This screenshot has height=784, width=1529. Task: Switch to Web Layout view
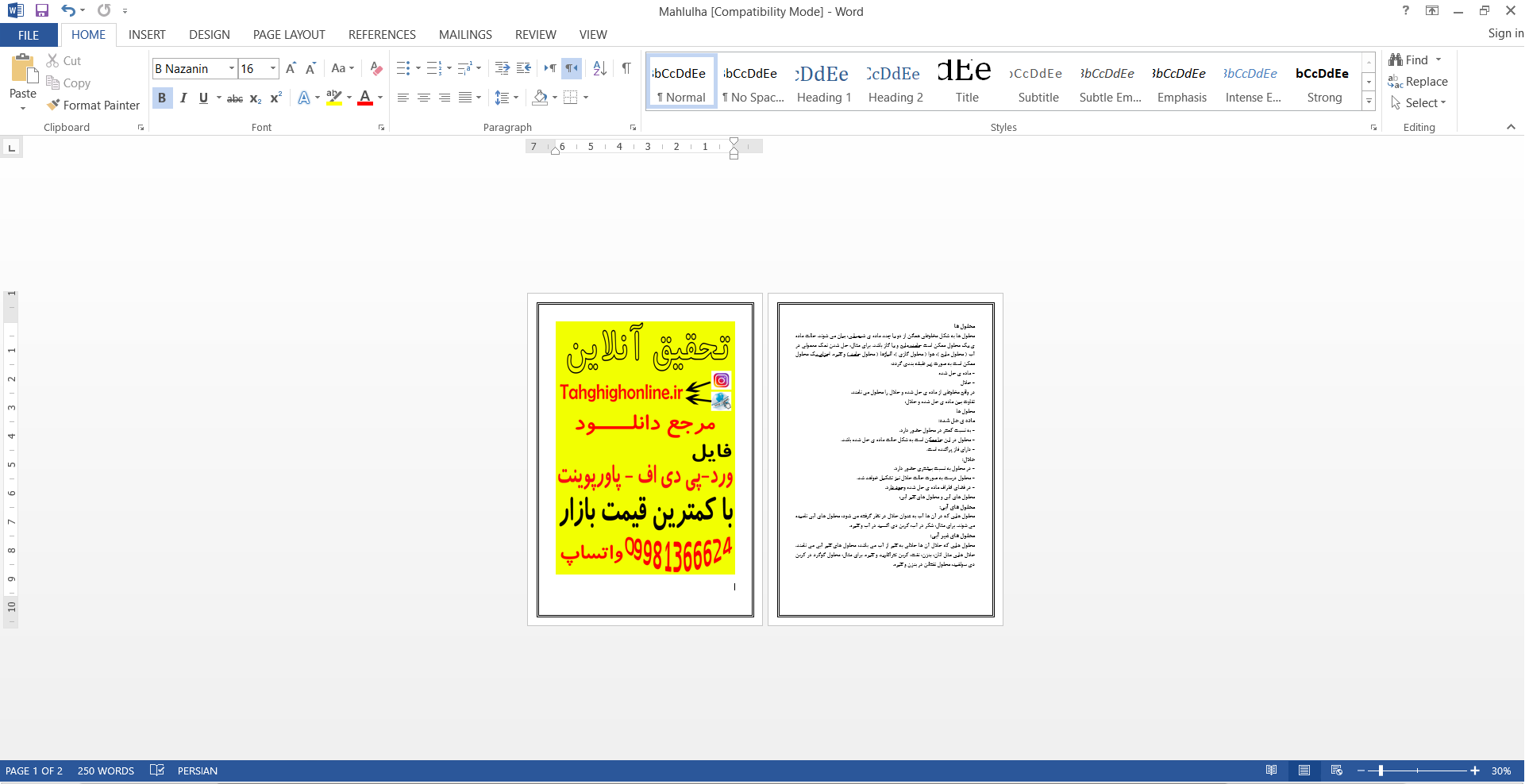pyautogui.click(x=1337, y=771)
